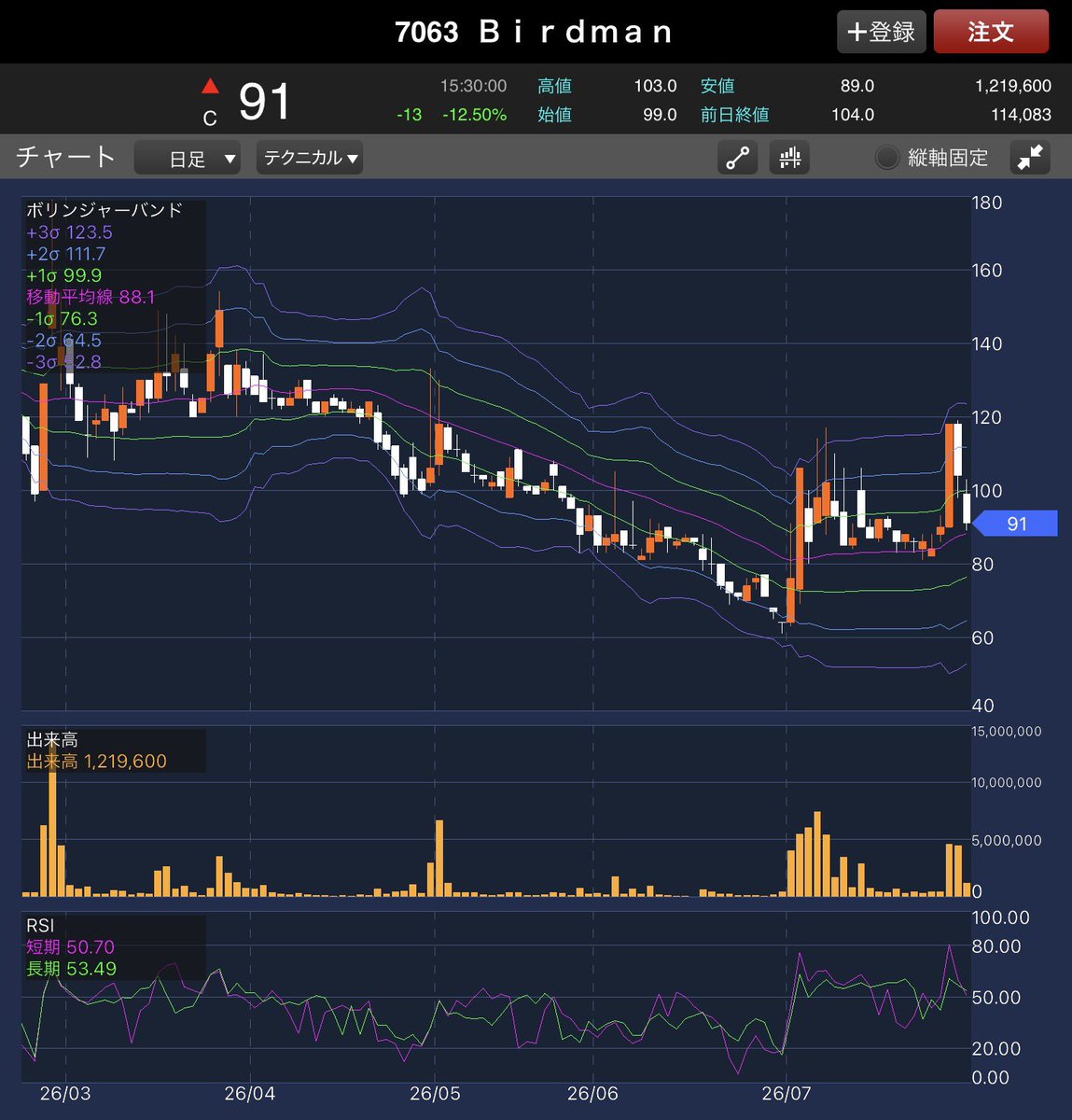Click the +1σ 99.9 legend entry

(64, 275)
